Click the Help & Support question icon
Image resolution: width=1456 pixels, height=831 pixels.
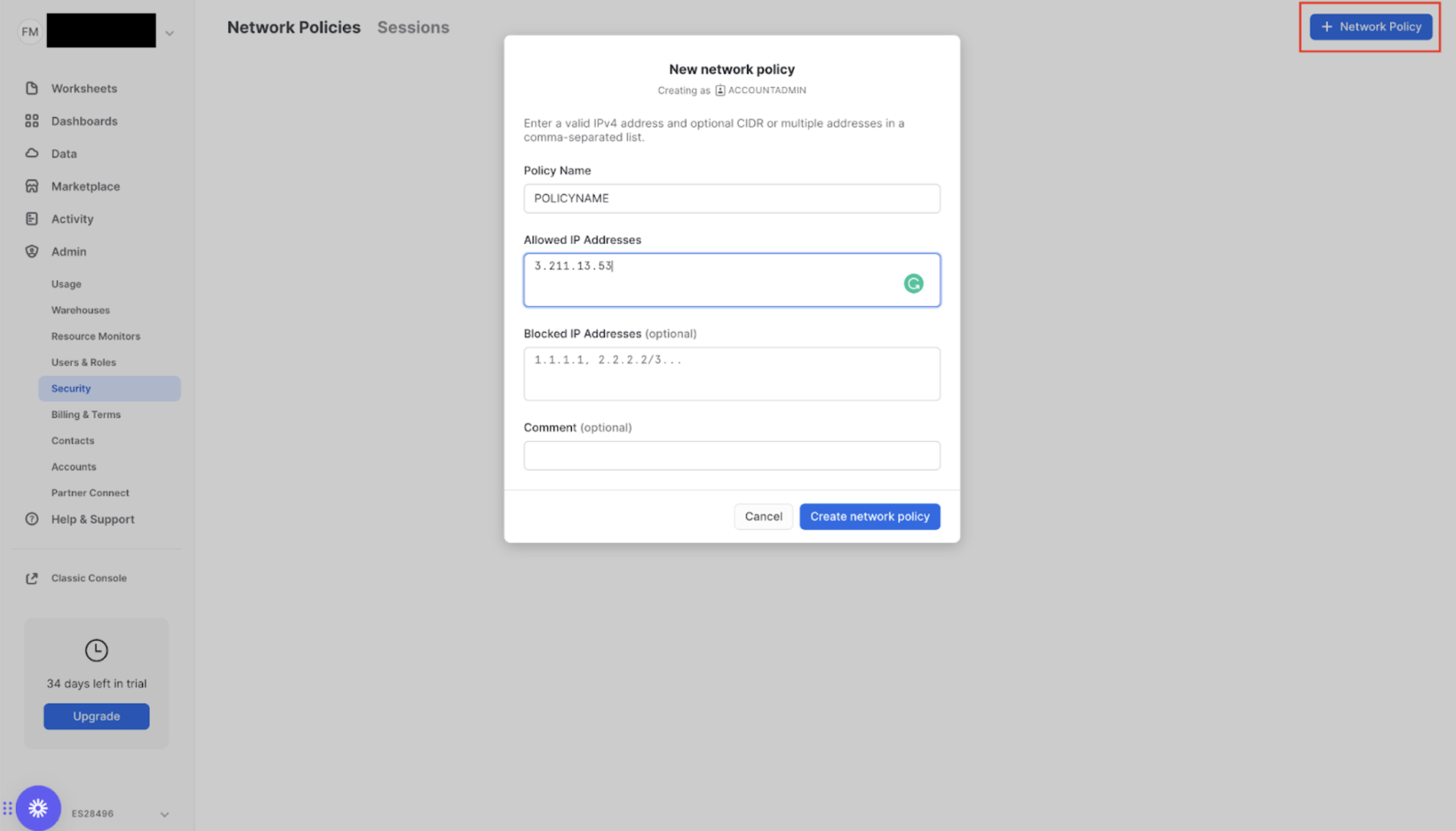point(32,519)
